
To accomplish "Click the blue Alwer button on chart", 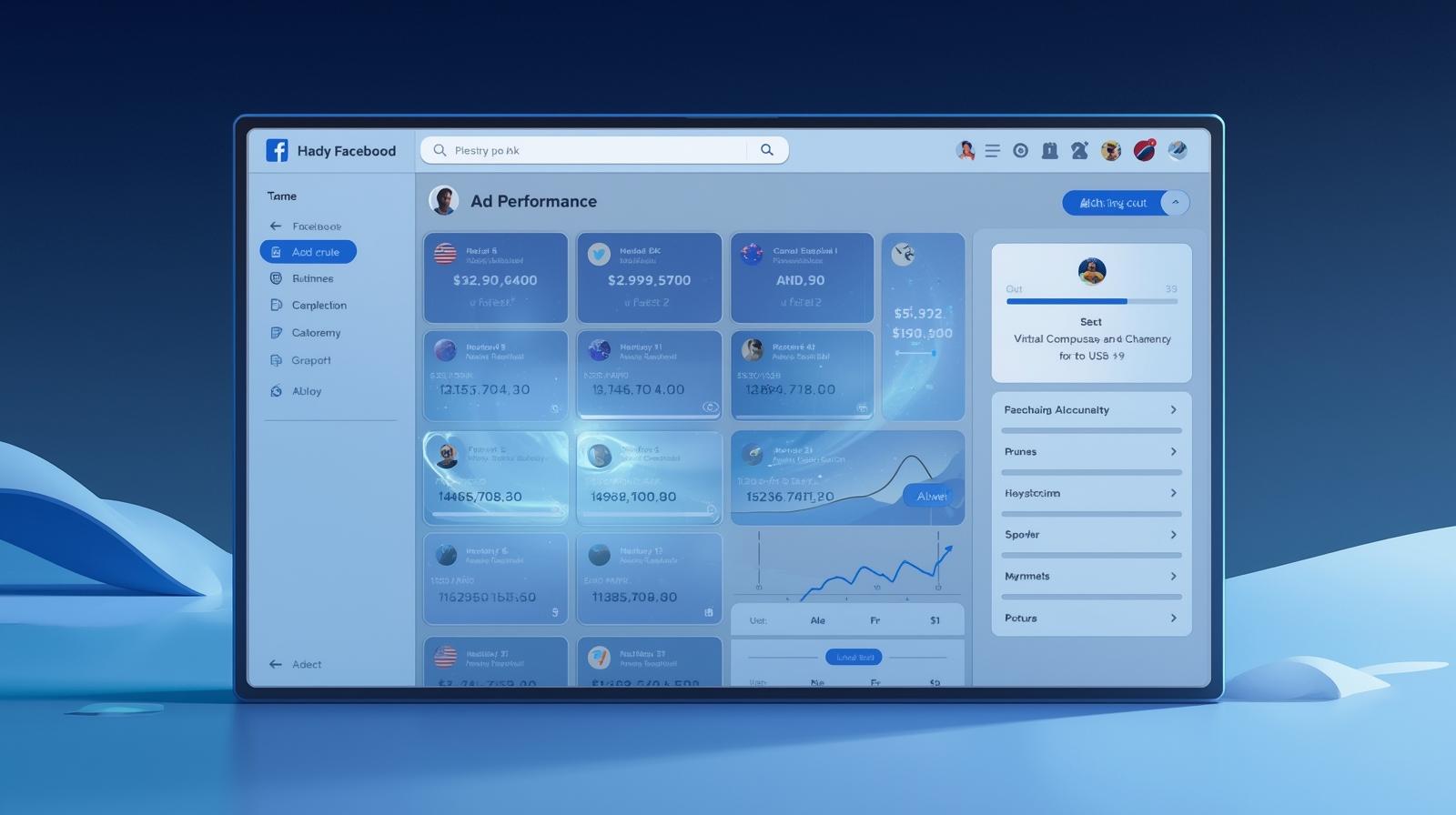I will [930, 497].
